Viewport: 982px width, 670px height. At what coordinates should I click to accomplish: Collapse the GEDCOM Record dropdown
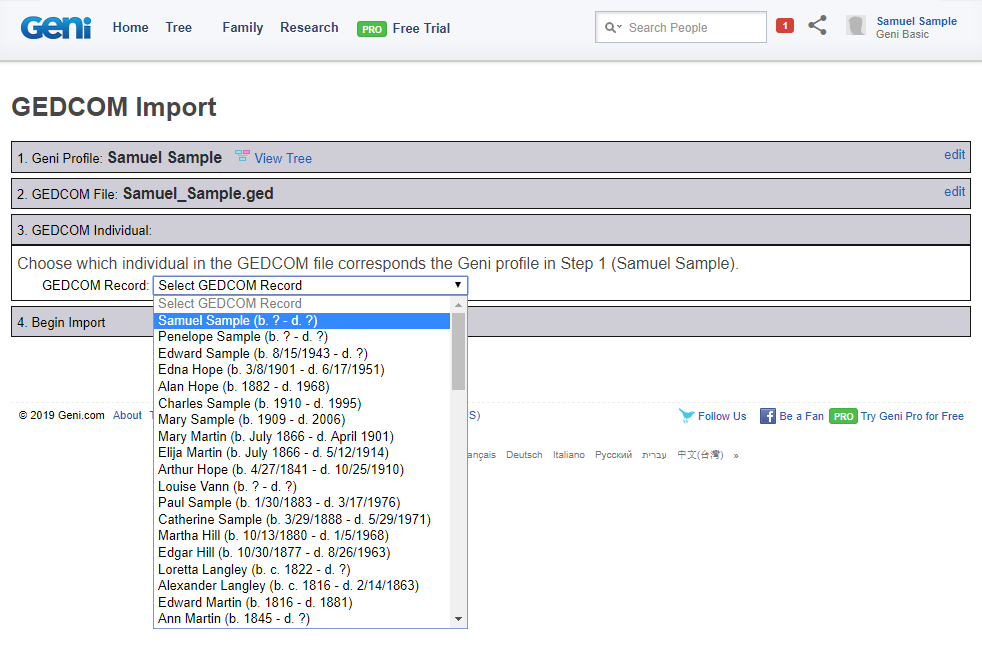tap(310, 286)
